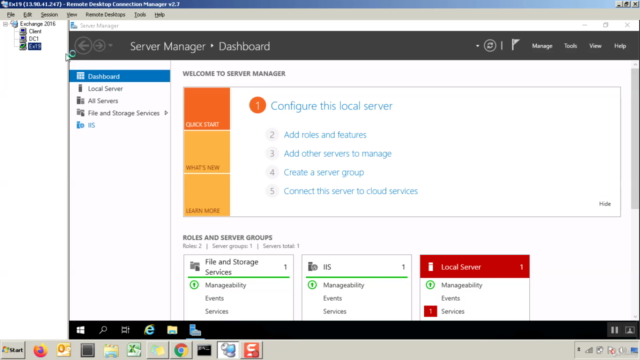
Task: Open the Help menu in Server Manager
Action: (x=620, y=46)
